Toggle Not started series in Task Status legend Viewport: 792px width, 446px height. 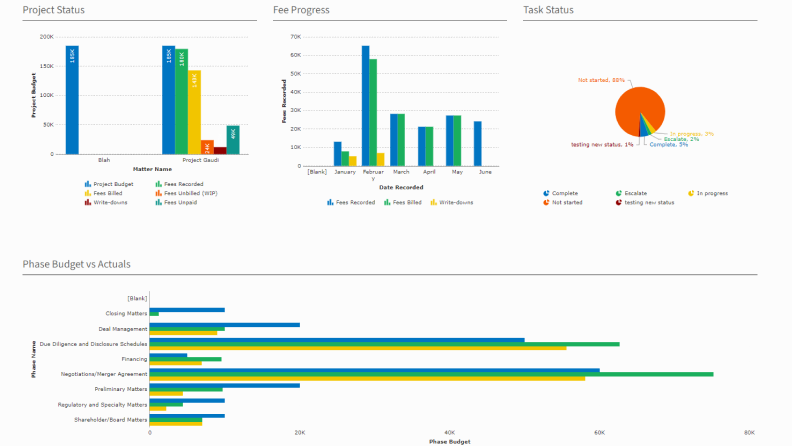point(570,202)
